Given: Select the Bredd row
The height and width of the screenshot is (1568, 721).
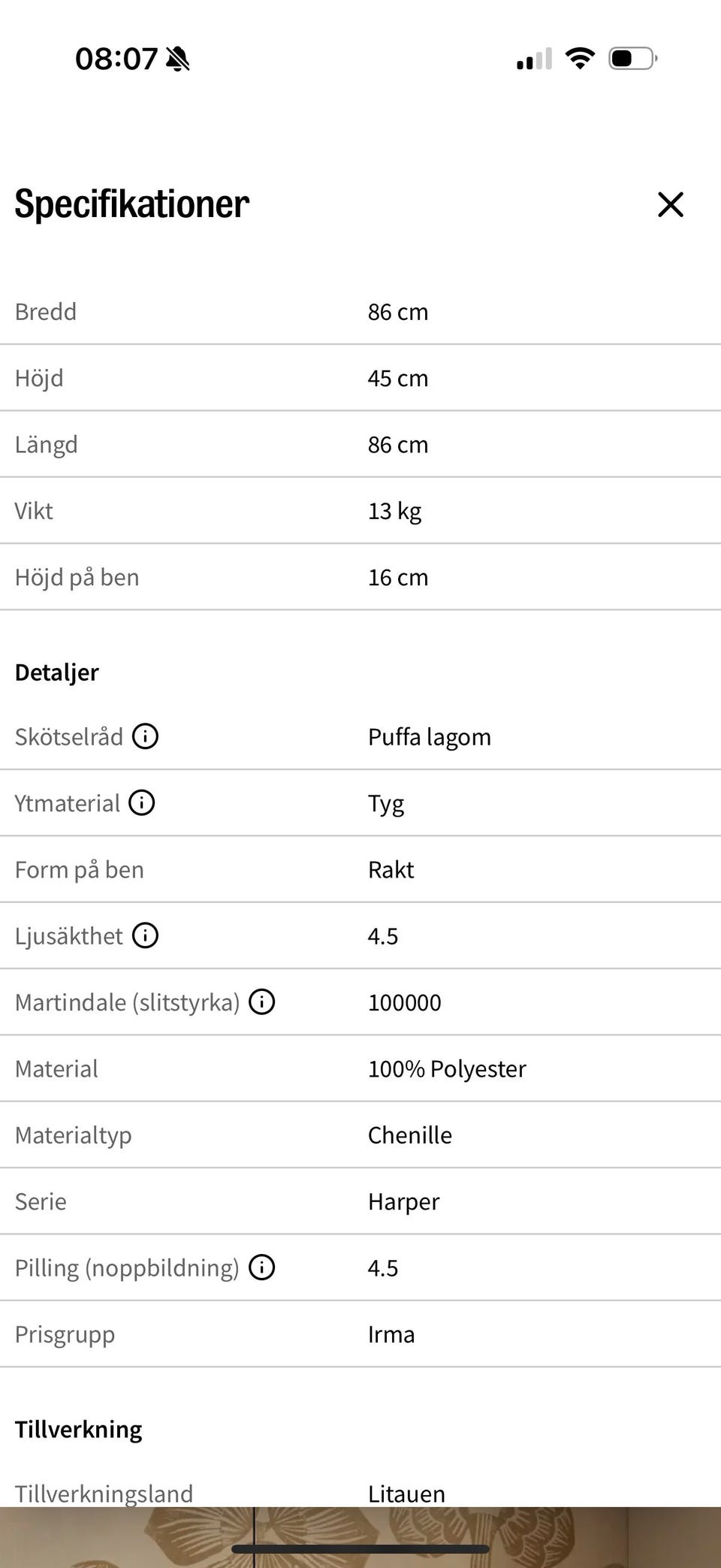Looking at the screenshot, I should tap(360, 312).
